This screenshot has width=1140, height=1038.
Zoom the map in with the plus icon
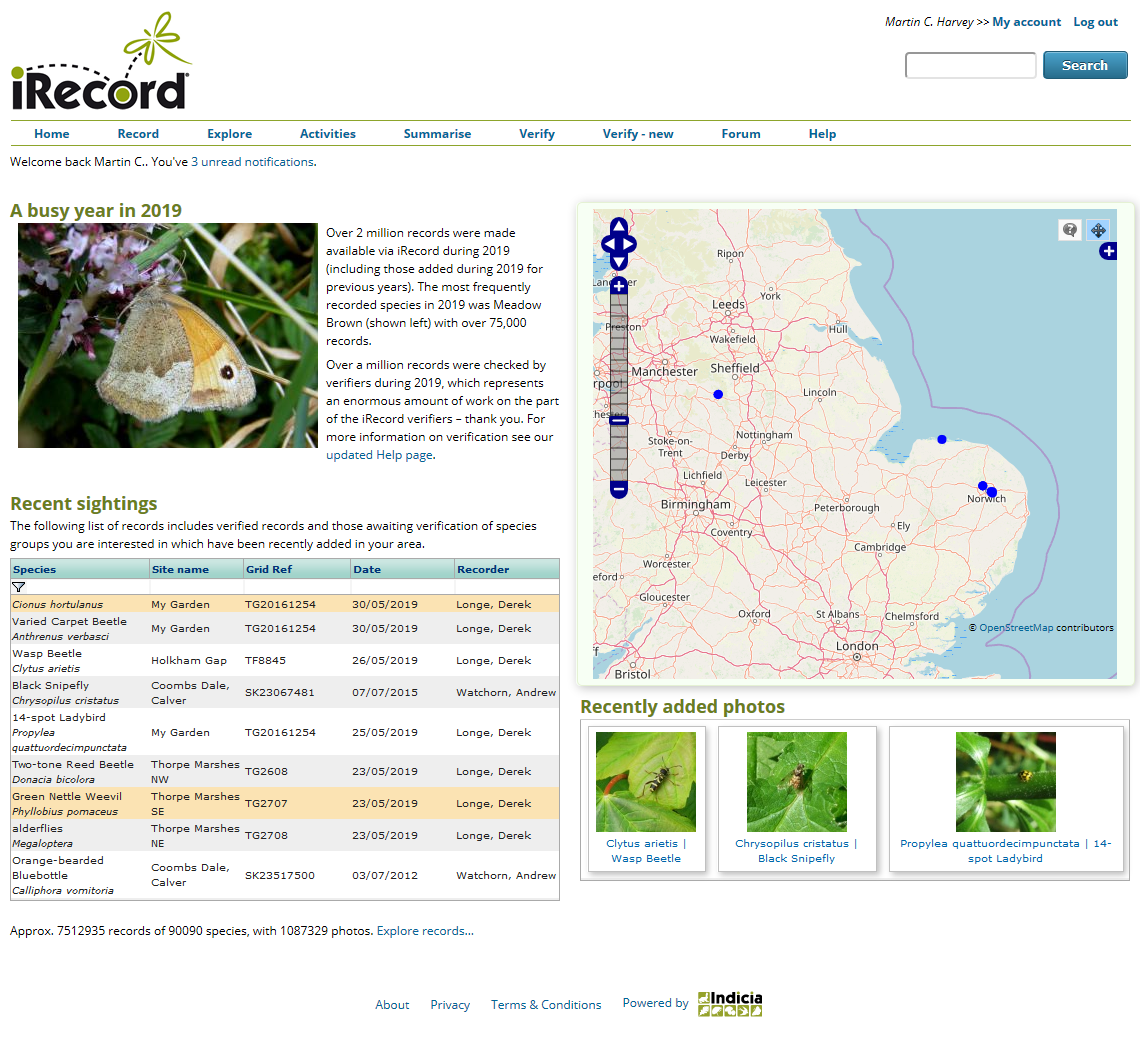(x=618, y=286)
